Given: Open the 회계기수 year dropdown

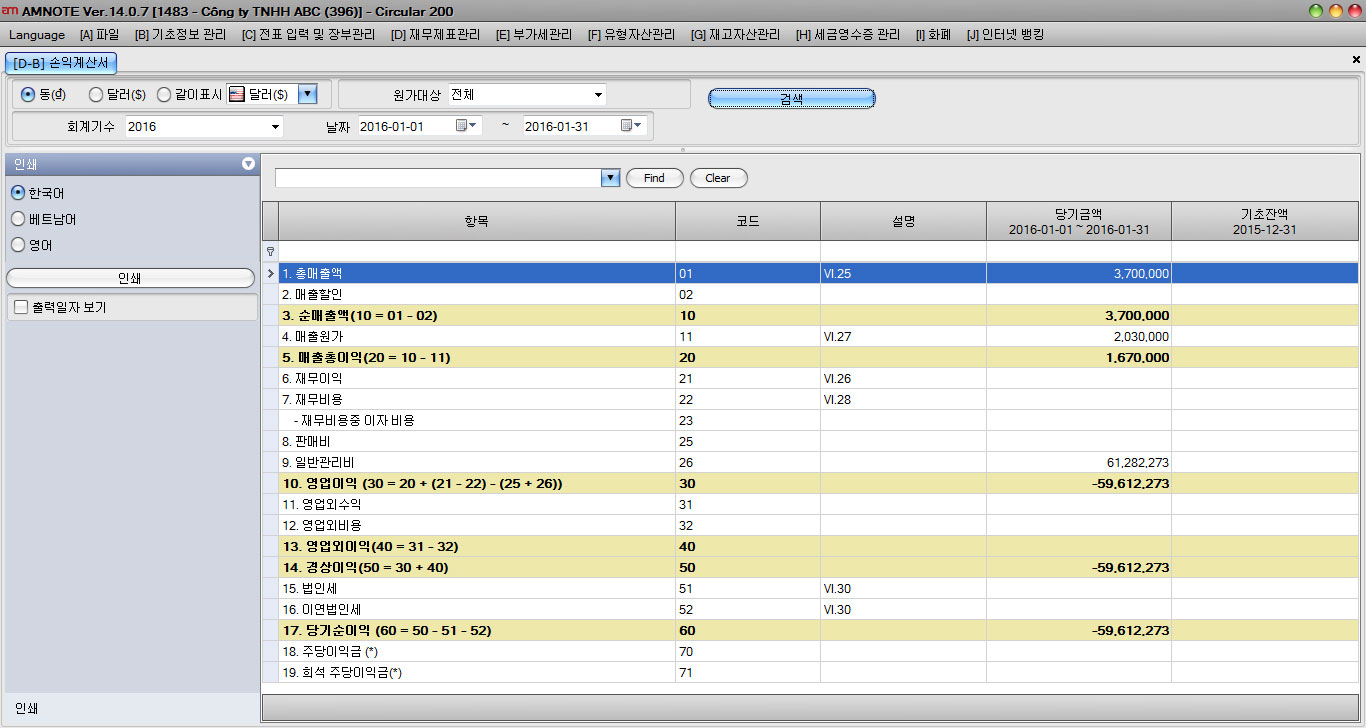Looking at the screenshot, I should 275,127.
